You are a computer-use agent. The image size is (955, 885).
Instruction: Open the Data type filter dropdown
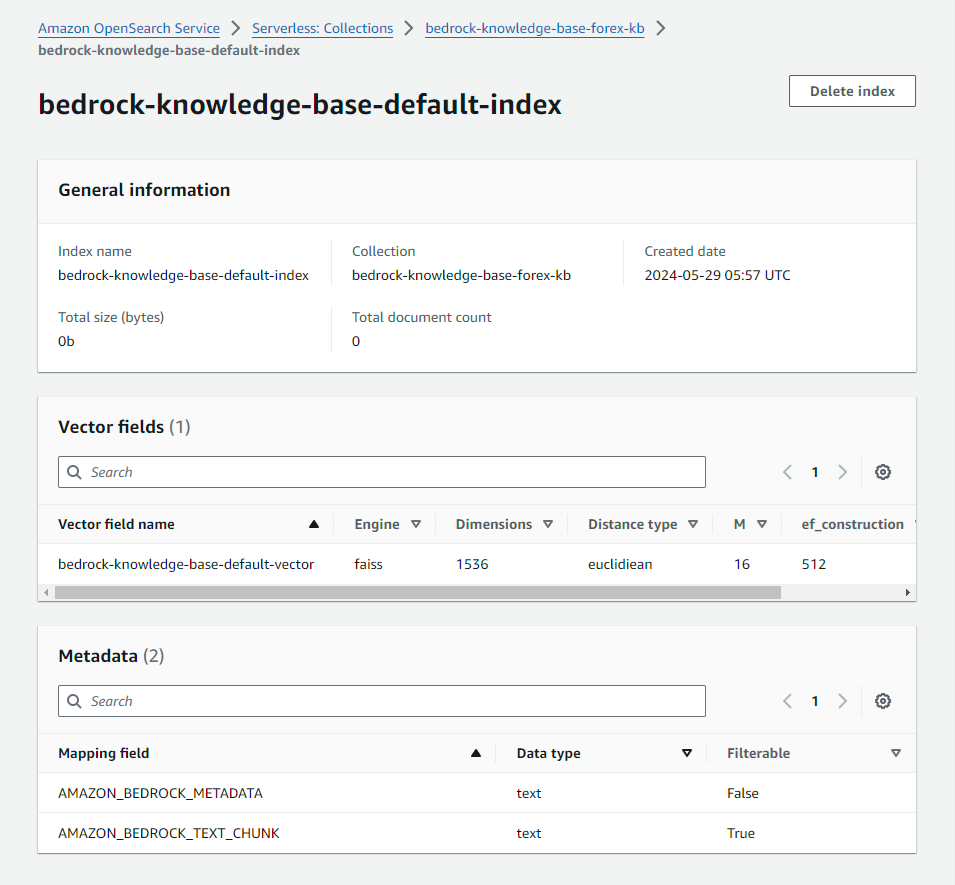click(x=687, y=753)
